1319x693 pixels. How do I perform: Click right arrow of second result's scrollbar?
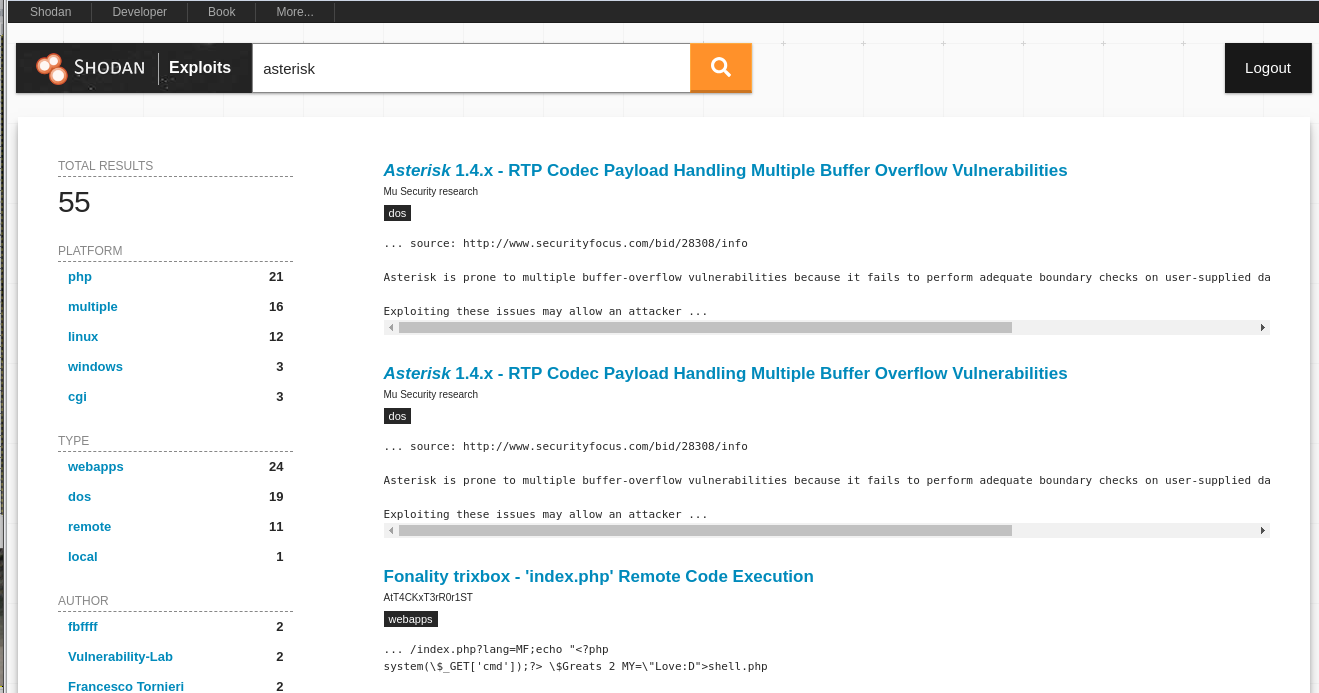click(1262, 530)
